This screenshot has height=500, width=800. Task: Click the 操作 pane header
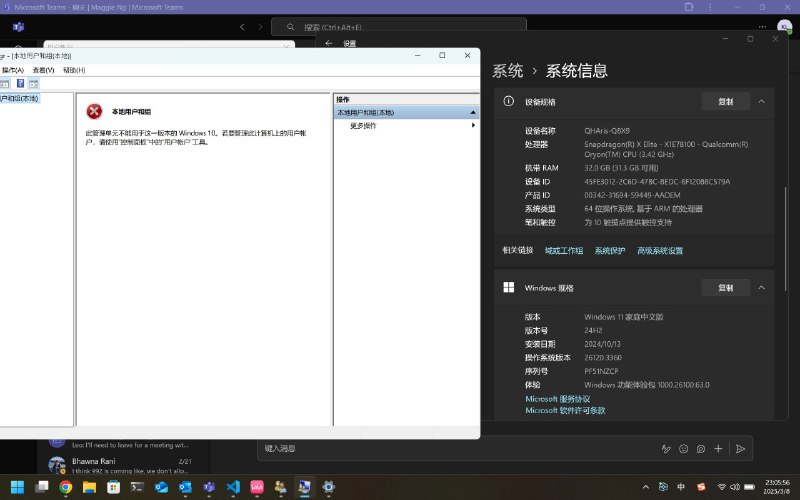pyautogui.click(x=406, y=99)
